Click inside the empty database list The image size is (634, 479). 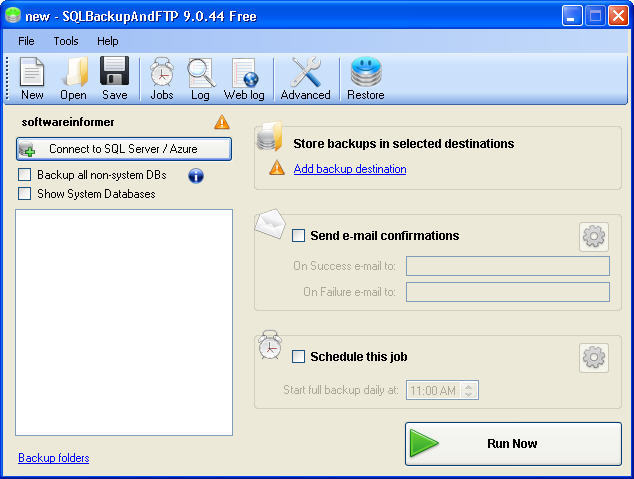coord(124,322)
